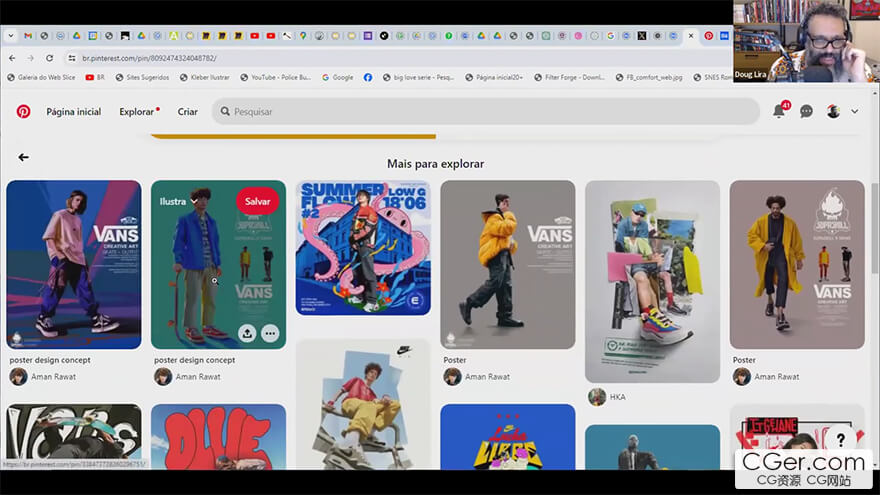
Task: Open the Nike collage pin with red shirt
Action: point(363,404)
